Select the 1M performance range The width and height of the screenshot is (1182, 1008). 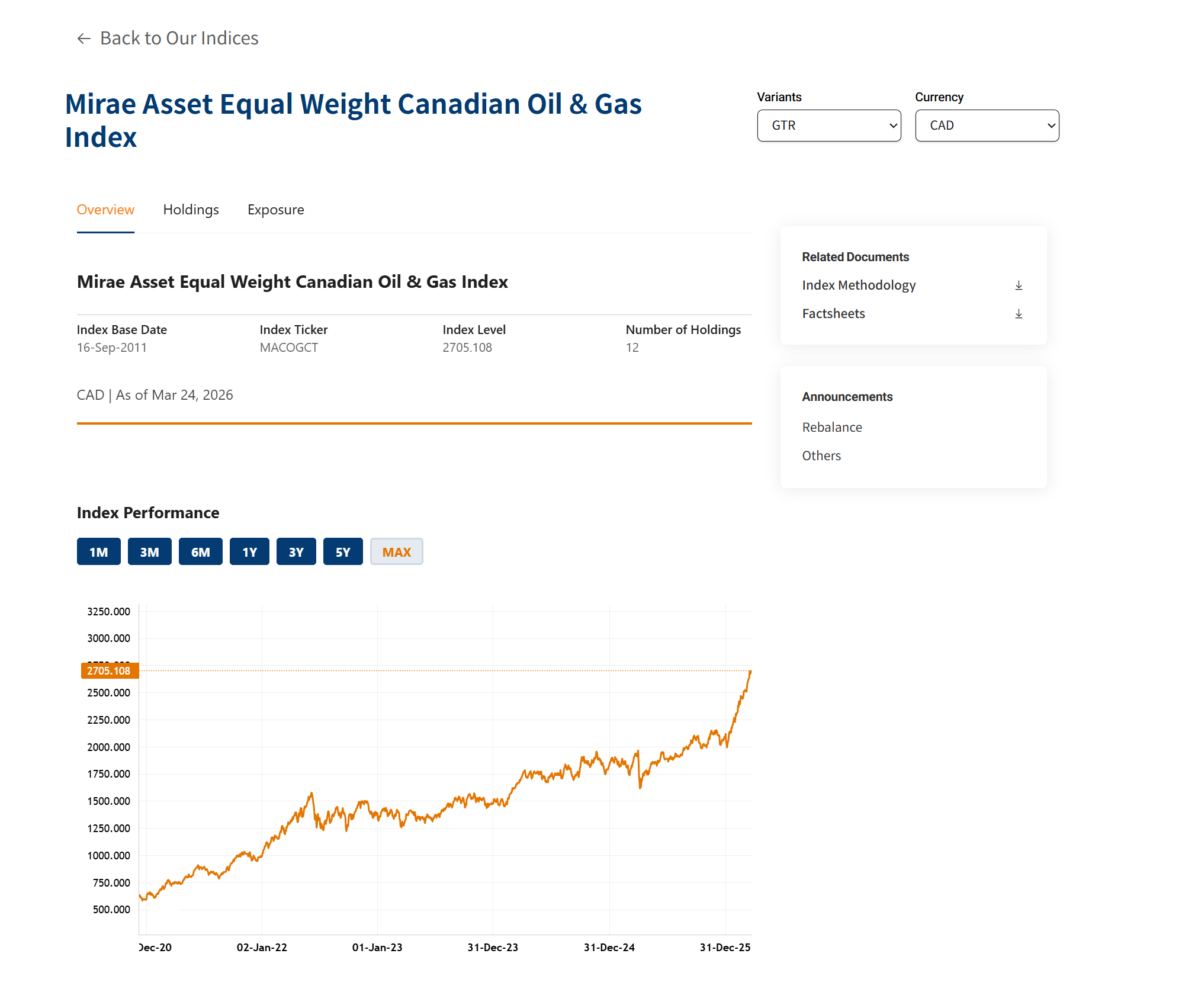click(98, 552)
